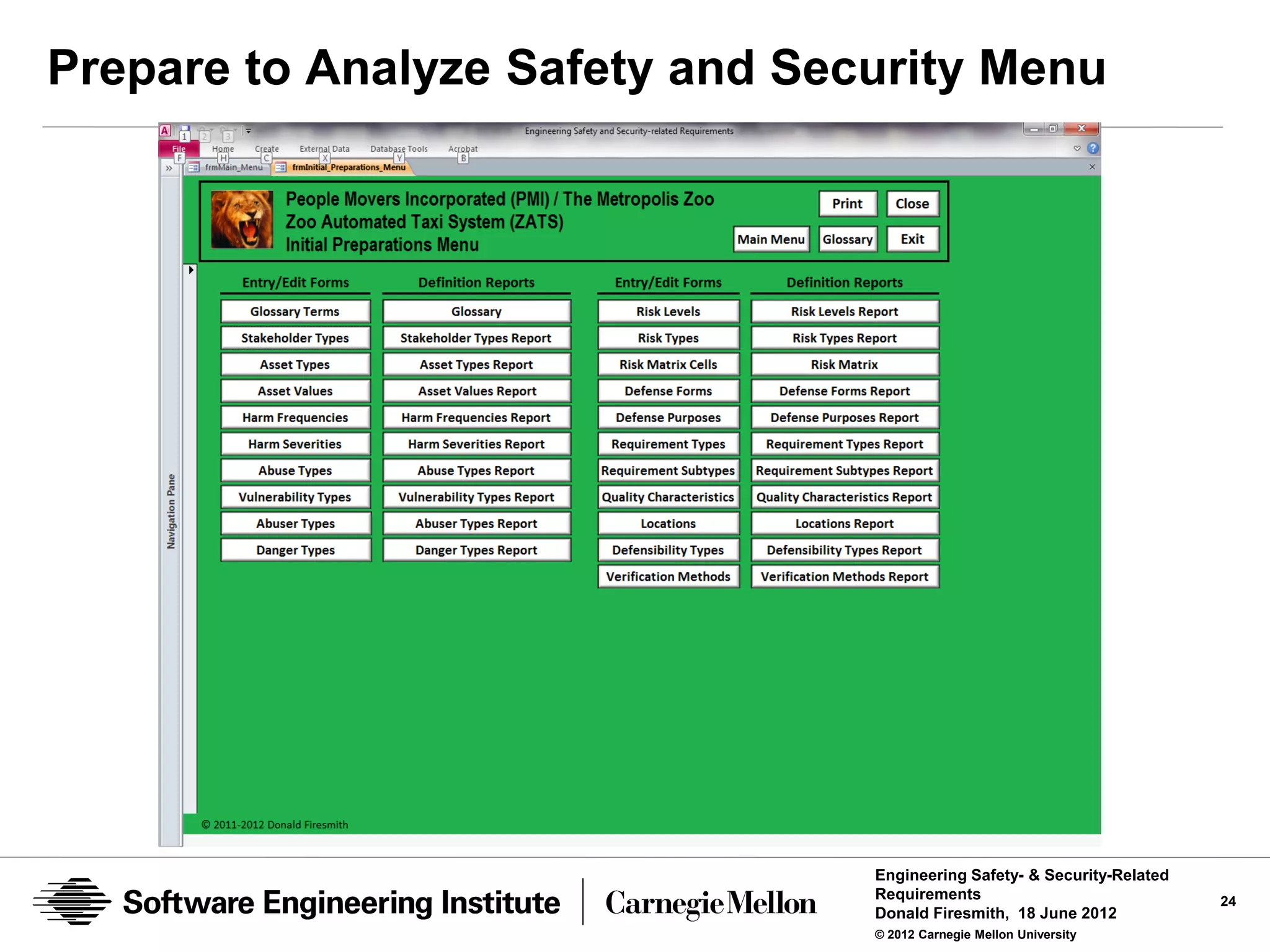Open Asset Types form
This screenshot has height=952, width=1270.
pyautogui.click(x=295, y=365)
